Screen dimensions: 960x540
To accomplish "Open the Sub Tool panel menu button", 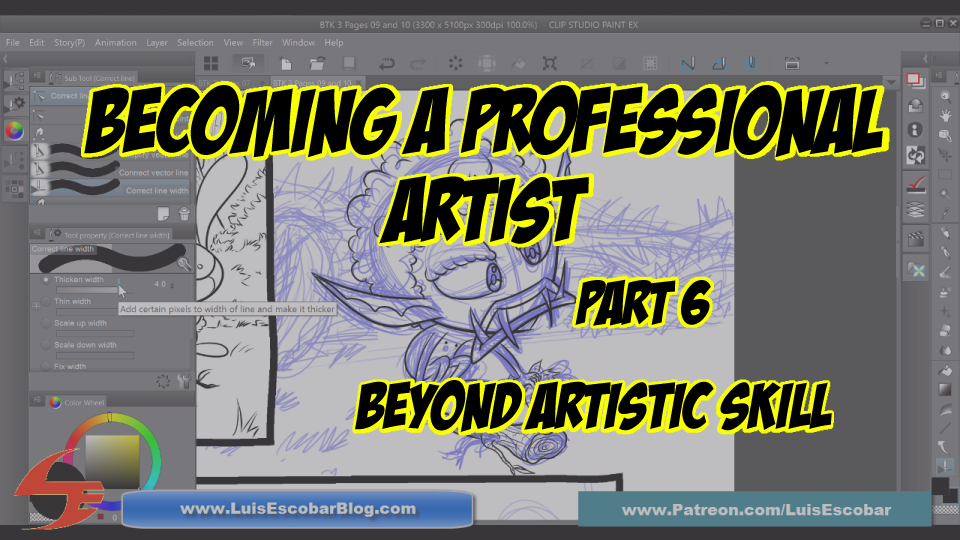I will pyautogui.click(x=36, y=77).
